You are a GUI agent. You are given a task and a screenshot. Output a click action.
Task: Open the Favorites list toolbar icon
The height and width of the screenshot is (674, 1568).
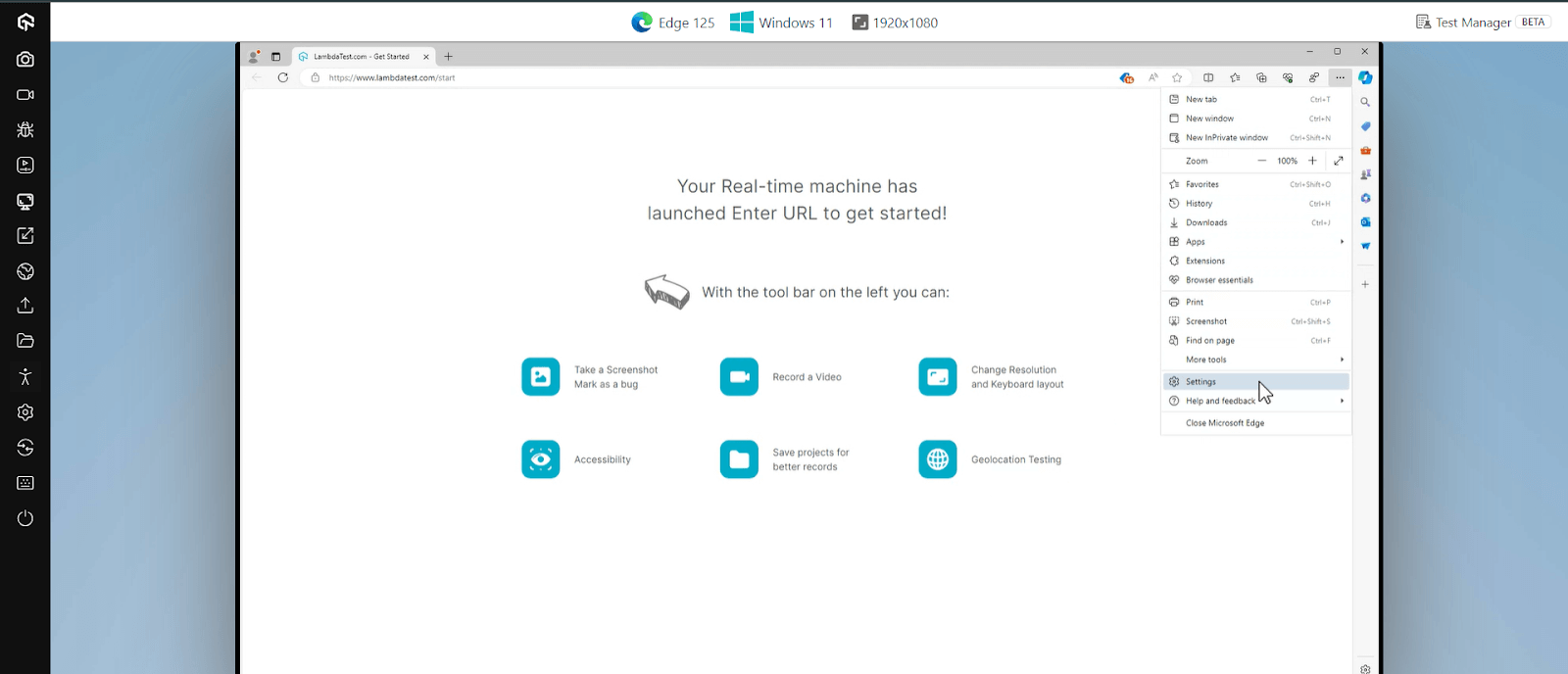(x=1235, y=77)
